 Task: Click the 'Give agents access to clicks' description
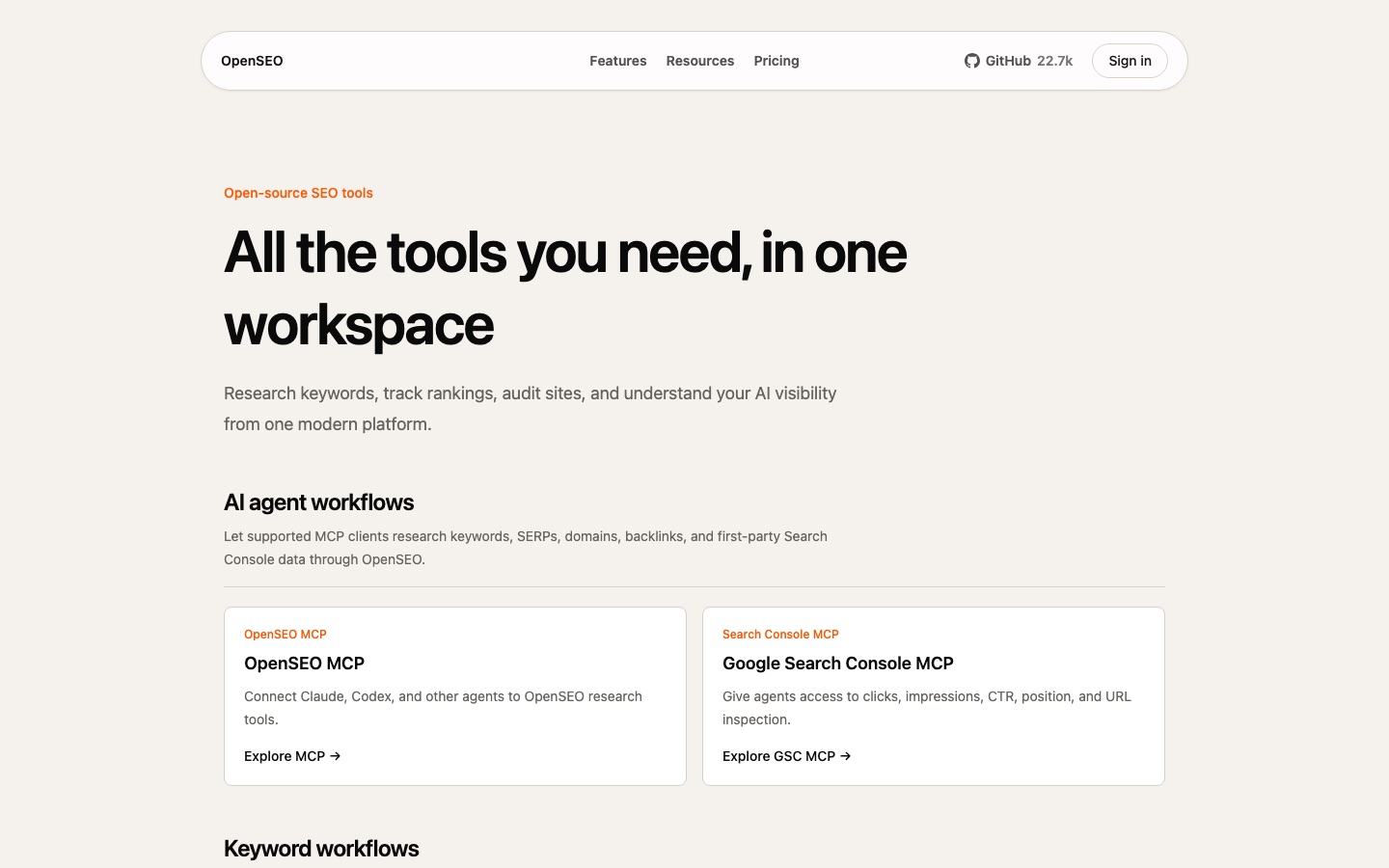[x=927, y=708]
